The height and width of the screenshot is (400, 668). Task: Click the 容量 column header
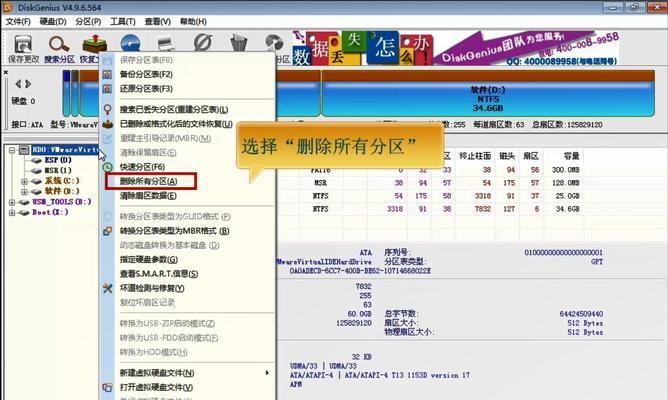pos(571,156)
